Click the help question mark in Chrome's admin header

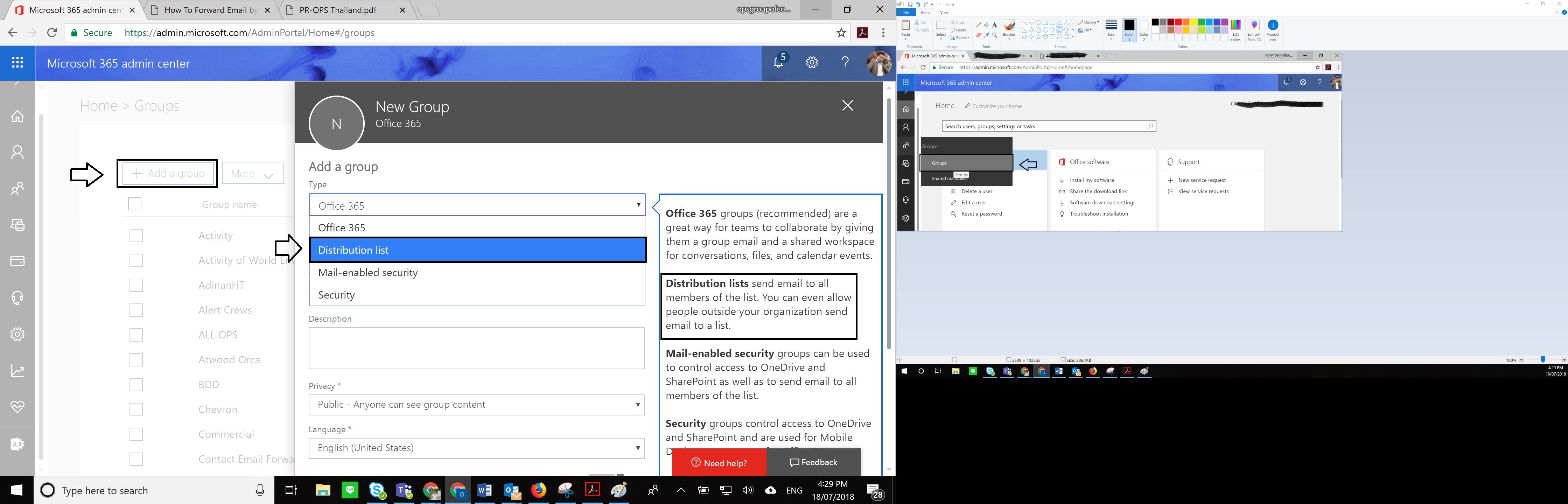coord(845,62)
